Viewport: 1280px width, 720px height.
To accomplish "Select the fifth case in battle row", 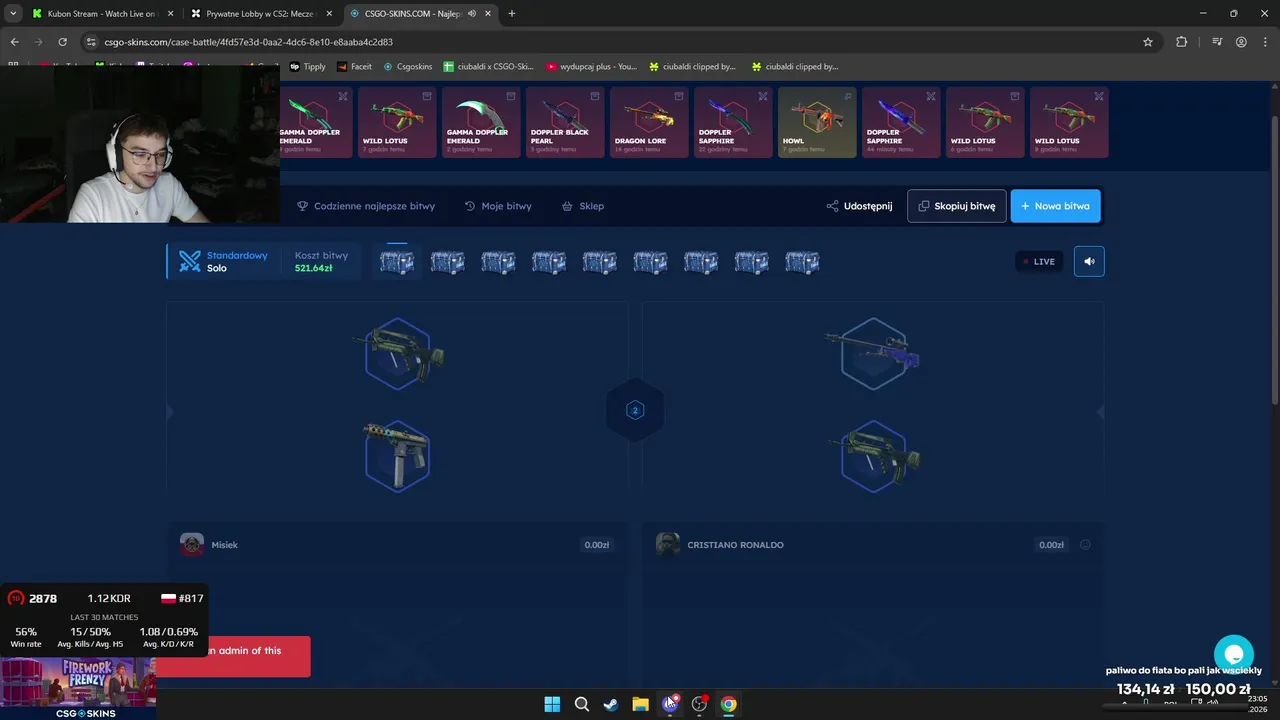I will tap(599, 262).
